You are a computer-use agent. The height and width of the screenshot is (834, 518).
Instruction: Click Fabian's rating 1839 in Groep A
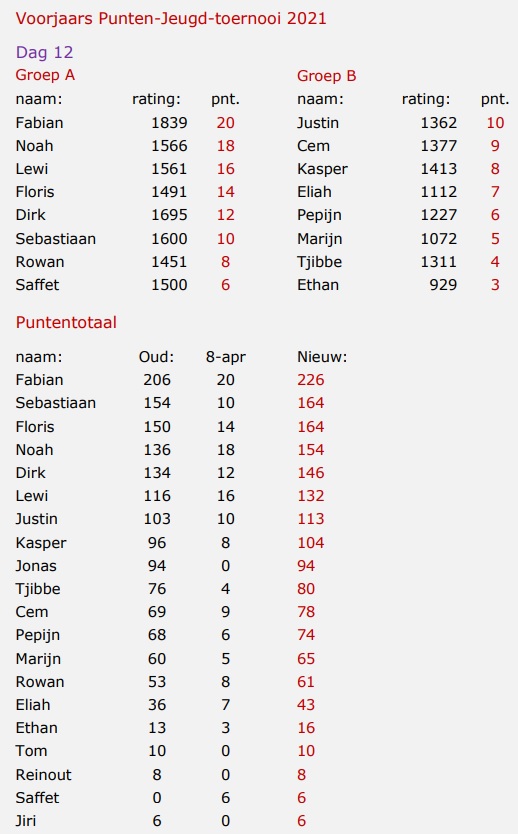(x=169, y=123)
